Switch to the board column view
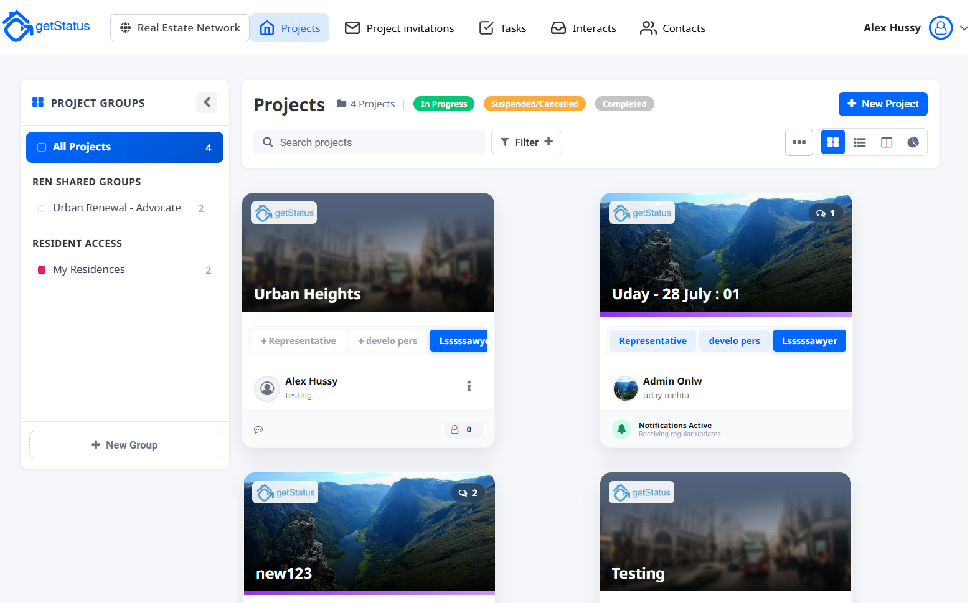The height and width of the screenshot is (603, 968). (x=887, y=143)
